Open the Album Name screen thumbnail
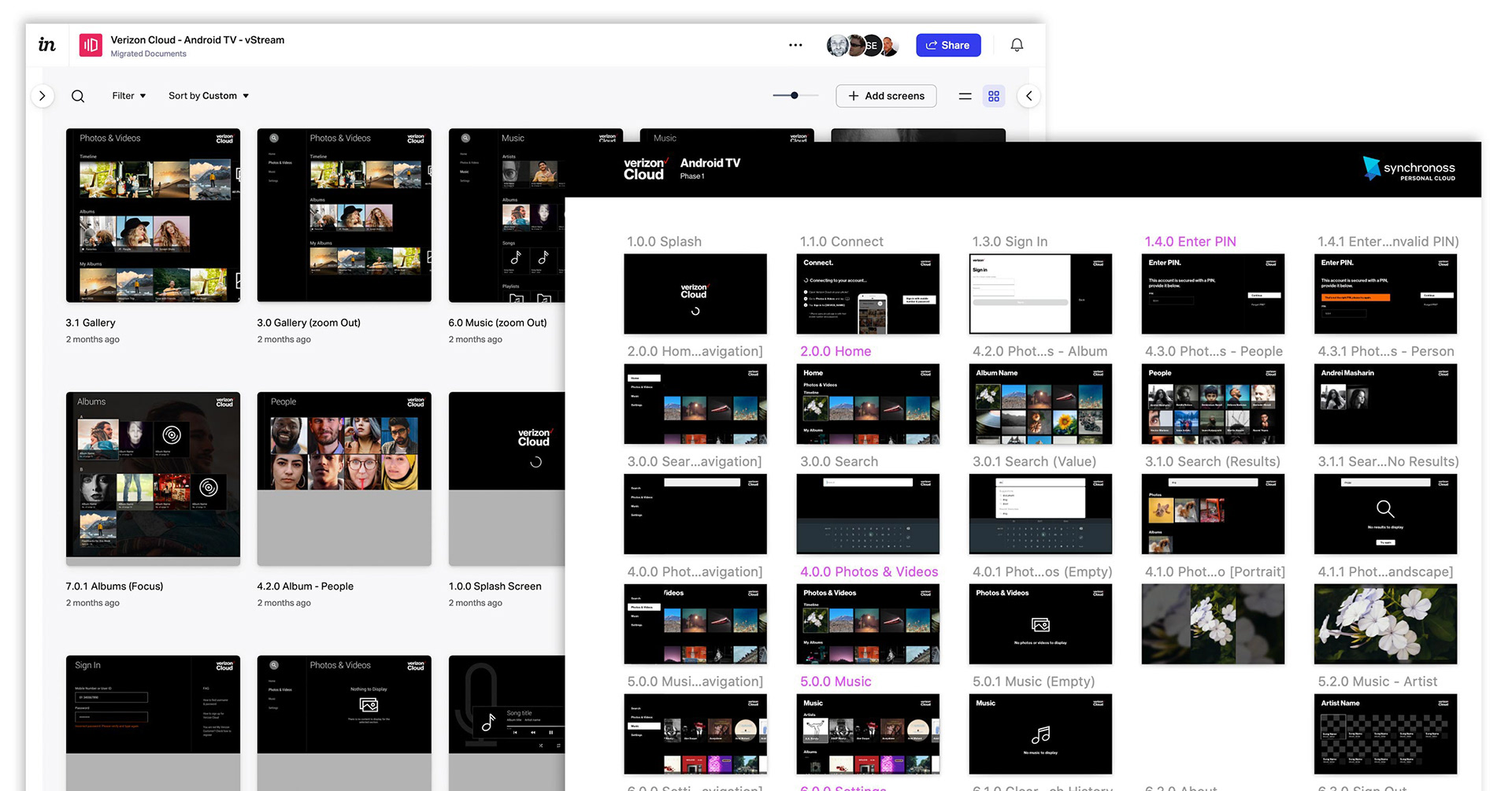Image resolution: width=1512 pixels, height=791 pixels. tap(1040, 404)
